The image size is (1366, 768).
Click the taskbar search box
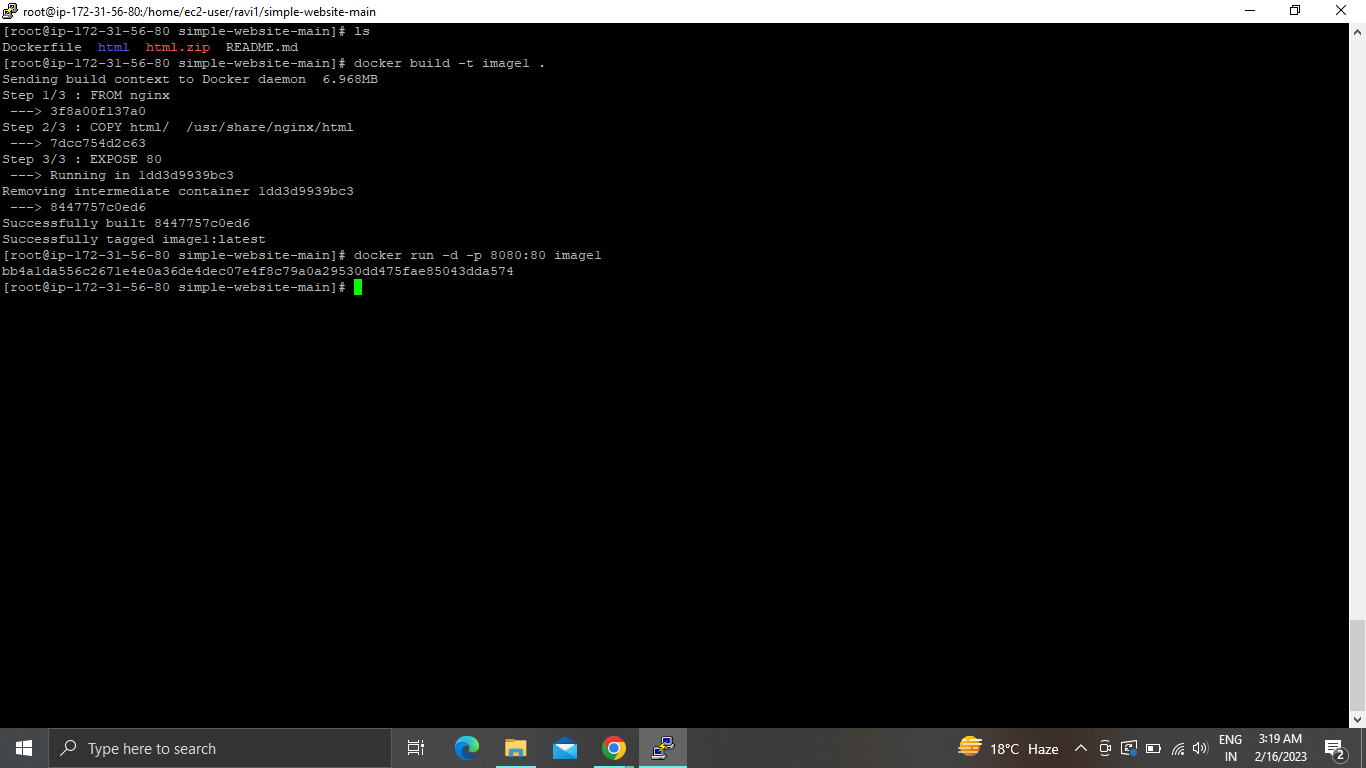click(x=220, y=748)
